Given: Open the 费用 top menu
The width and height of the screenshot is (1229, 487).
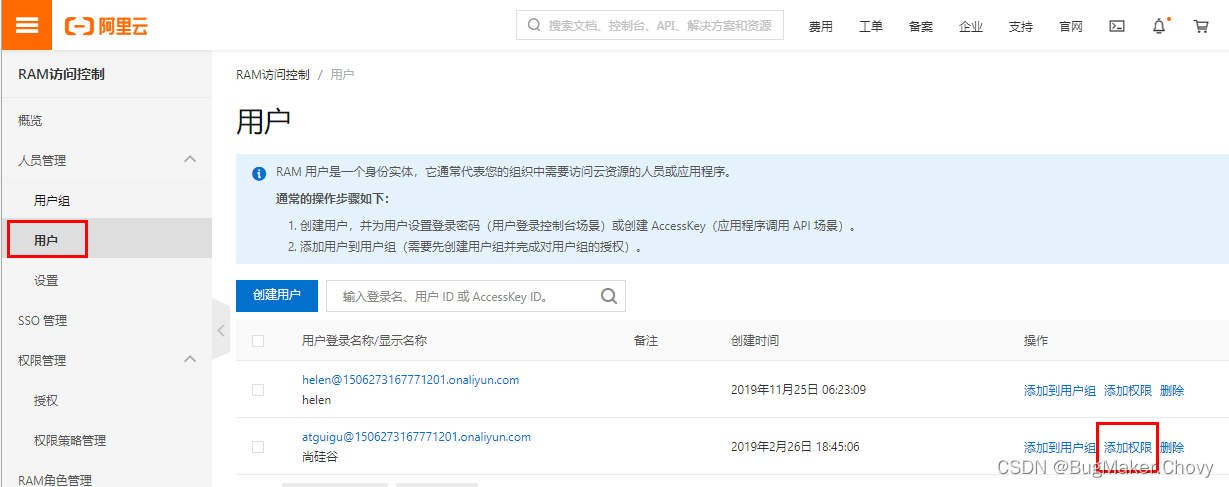Looking at the screenshot, I should pyautogui.click(x=820, y=27).
